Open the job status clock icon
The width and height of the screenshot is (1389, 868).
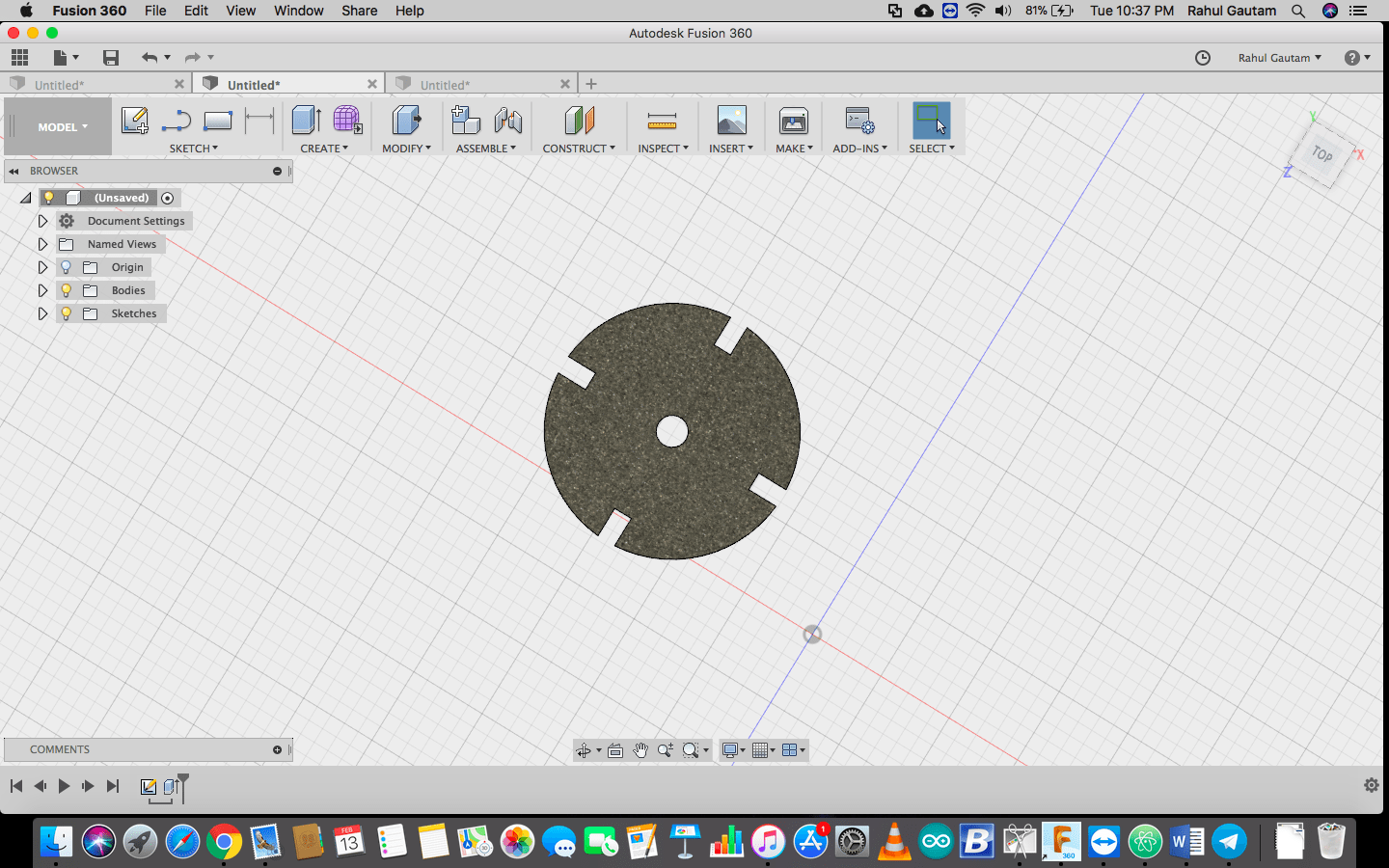[x=1203, y=58]
